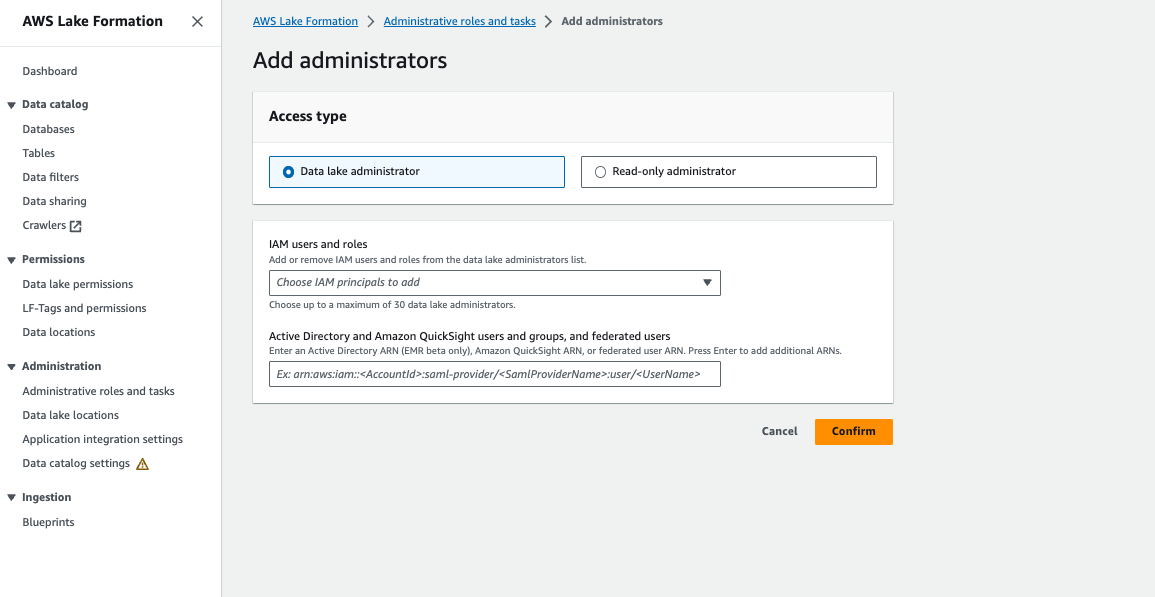The height and width of the screenshot is (597, 1155).
Task: Click the Confirm button
Action: click(x=854, y=432)
